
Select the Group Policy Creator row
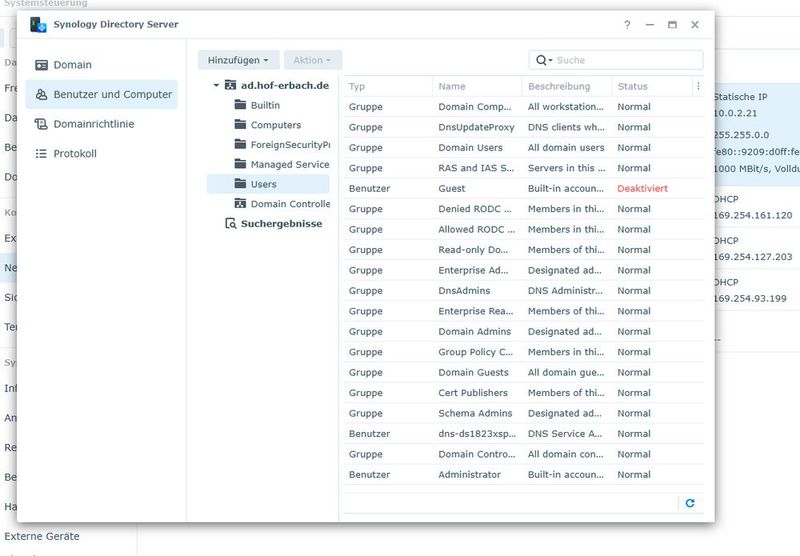[x=524, y=352]
